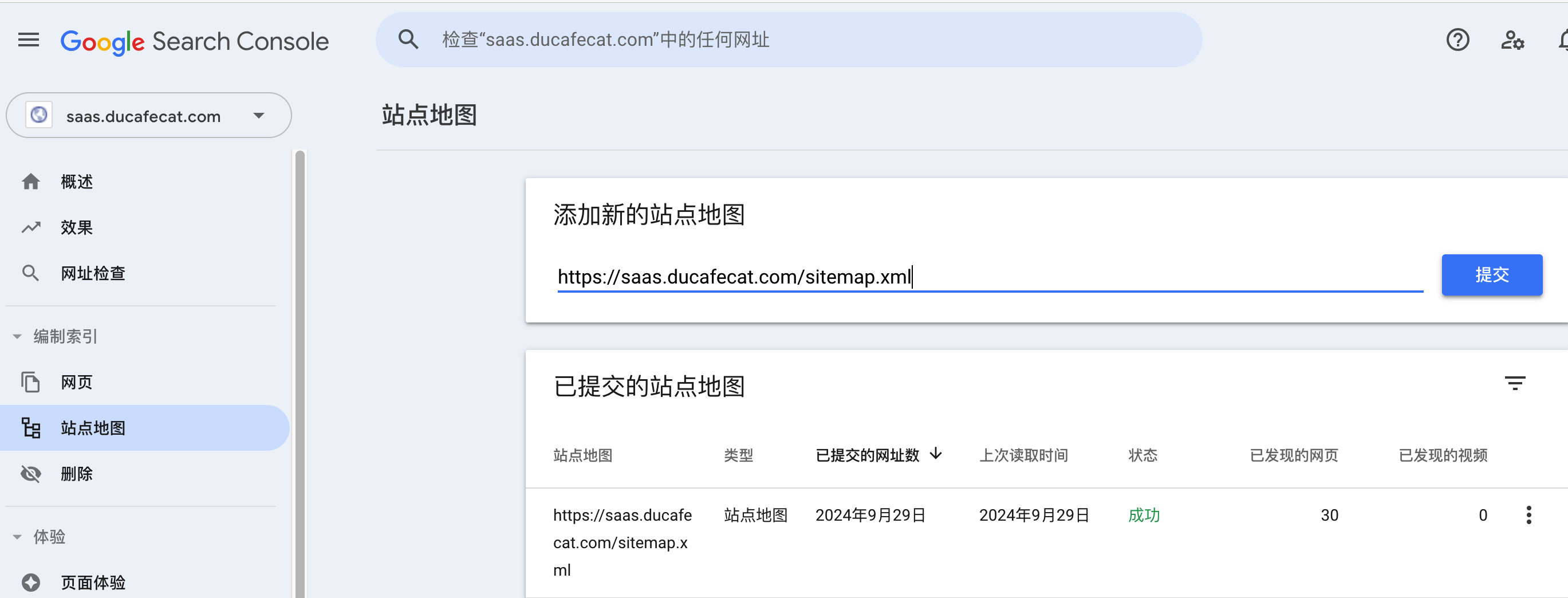1568x598 pixels.
Task: Click the crossed-eye icon beside 删除
Action: click(31, 473)
